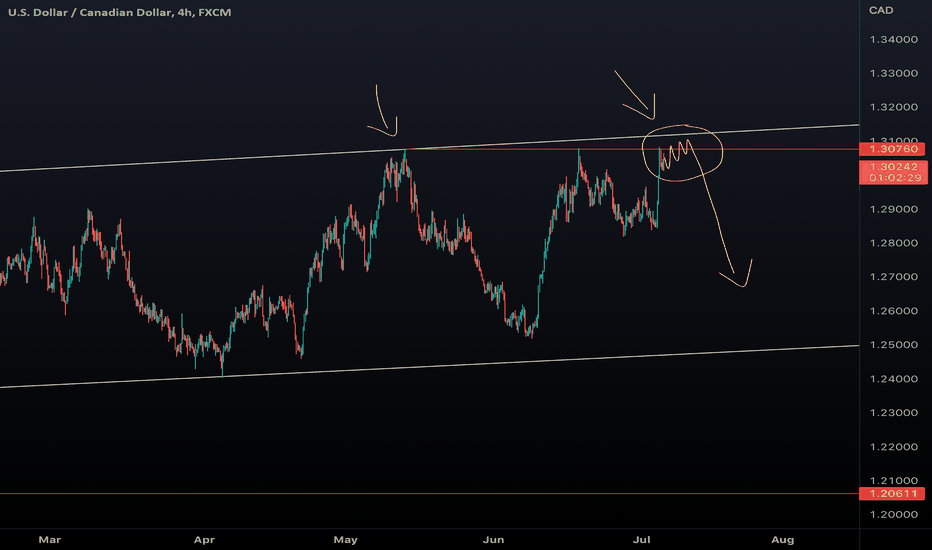
Task: Click the 1.22000 price axis value
Action: (x=893, y=447)
